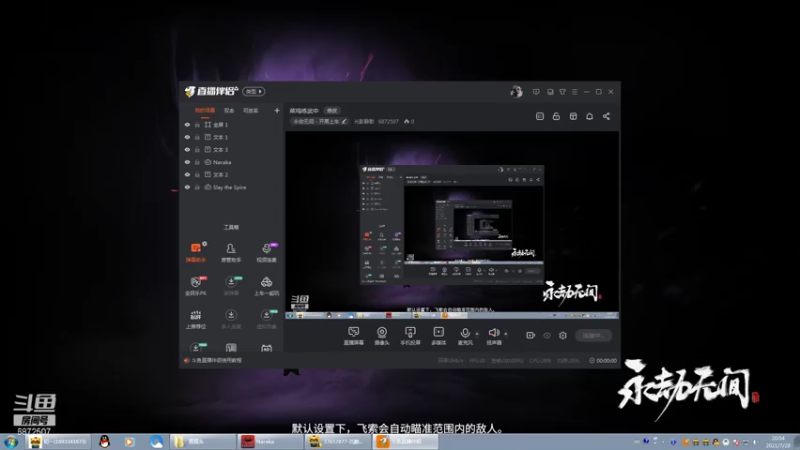Image resolution: width=800 pixels, height=450 pixels.
Task: Click the inbox icon in title bar
Action: pyautogui.click(x=550, y=92)
